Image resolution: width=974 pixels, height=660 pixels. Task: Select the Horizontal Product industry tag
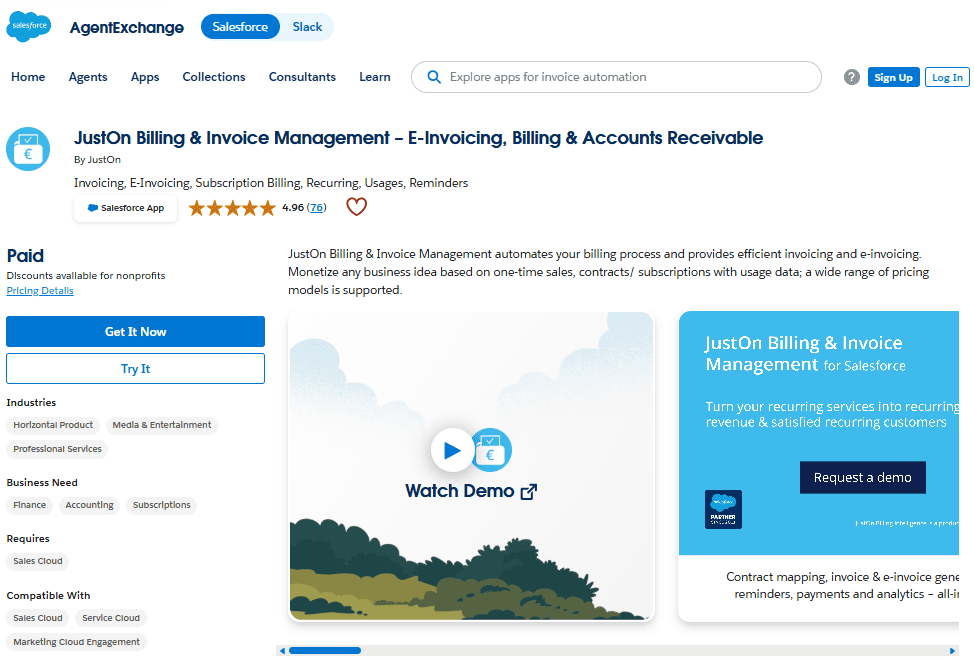click(53, 425)
